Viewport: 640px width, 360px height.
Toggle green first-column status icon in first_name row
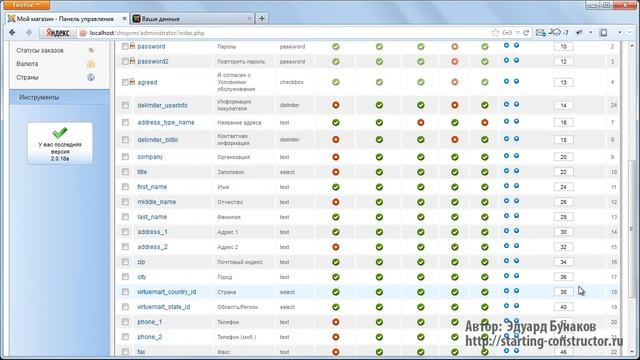pyautogui.click(x=336, y=187)
